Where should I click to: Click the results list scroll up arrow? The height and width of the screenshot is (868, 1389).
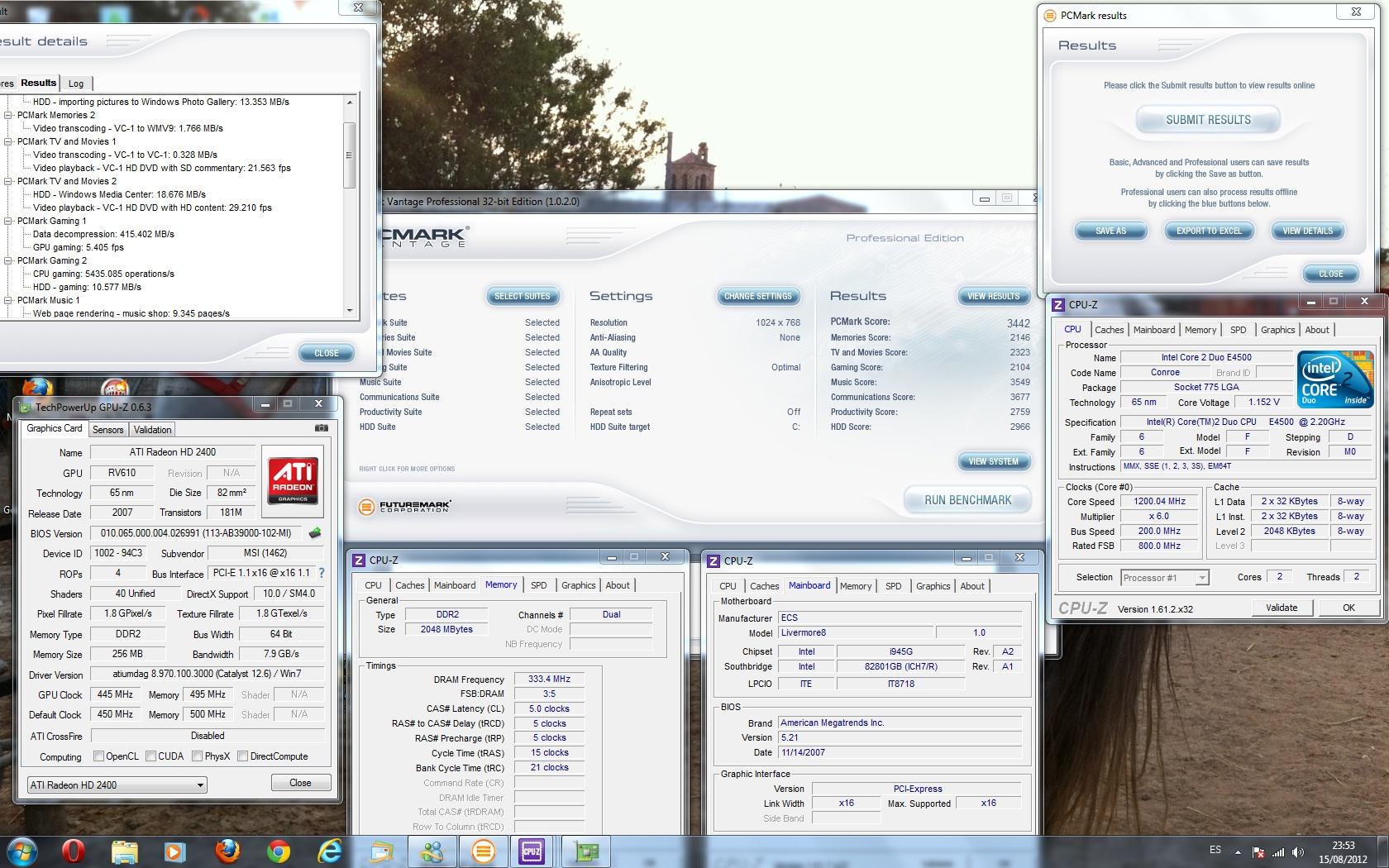[x=349, y=102]
